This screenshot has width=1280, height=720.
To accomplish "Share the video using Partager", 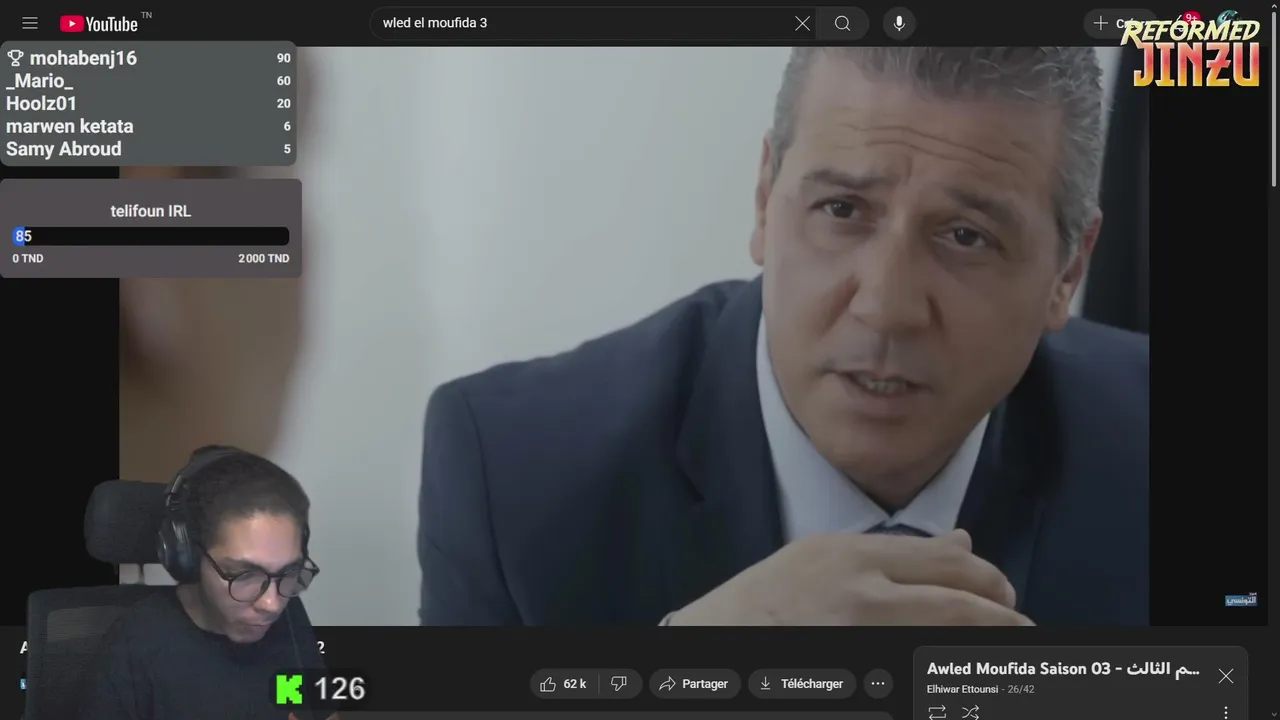I will click(694, 684).
